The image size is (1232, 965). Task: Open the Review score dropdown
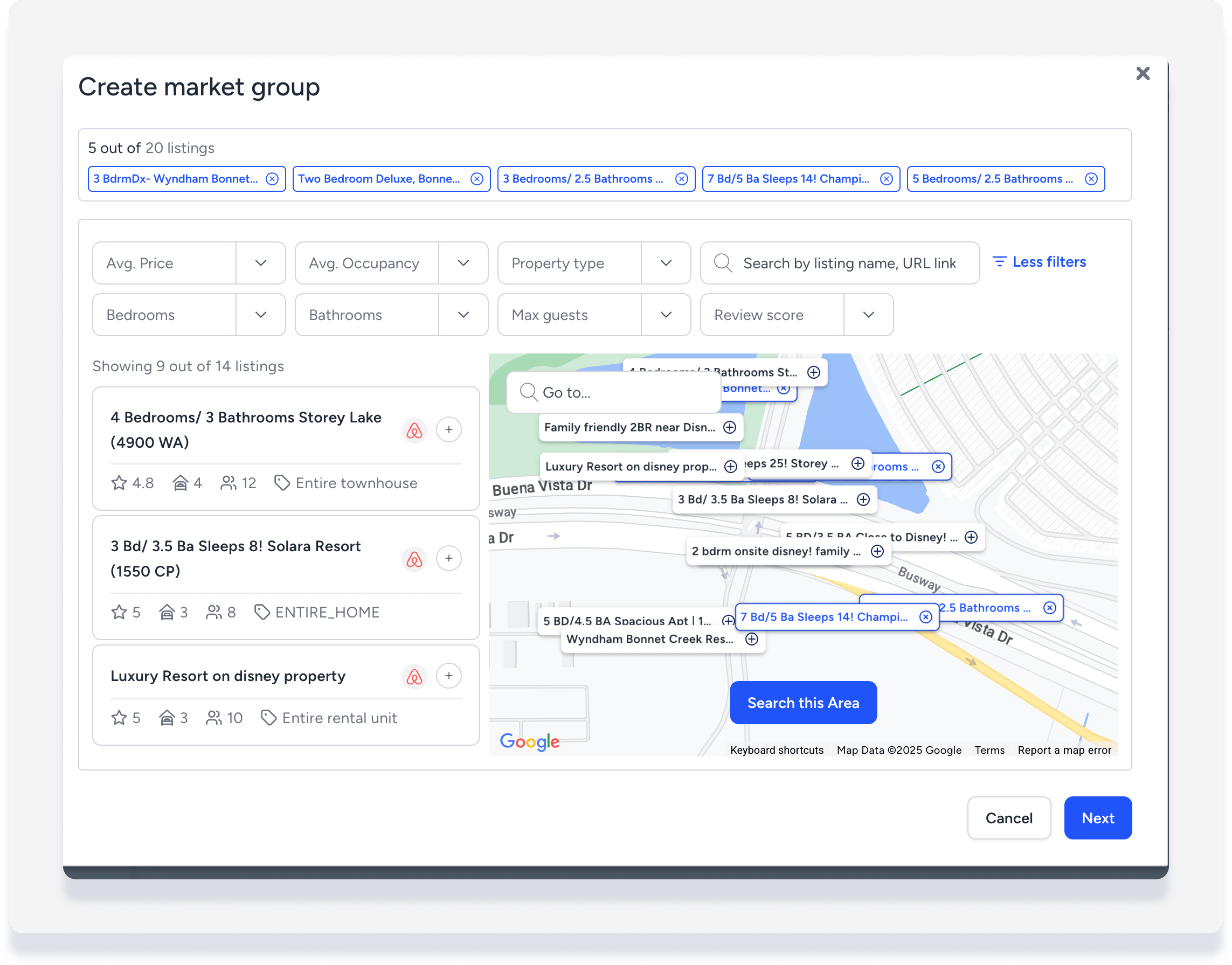pyautogui.click(x=868, y=315)
